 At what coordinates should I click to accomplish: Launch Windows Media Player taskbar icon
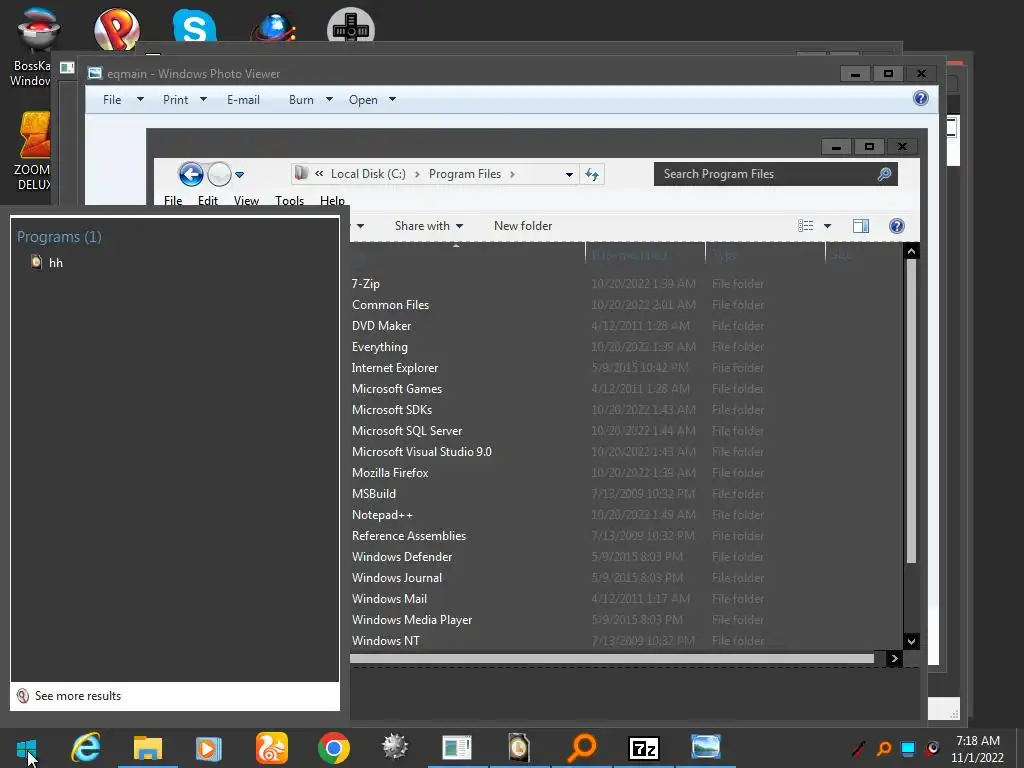click(208, 748)
